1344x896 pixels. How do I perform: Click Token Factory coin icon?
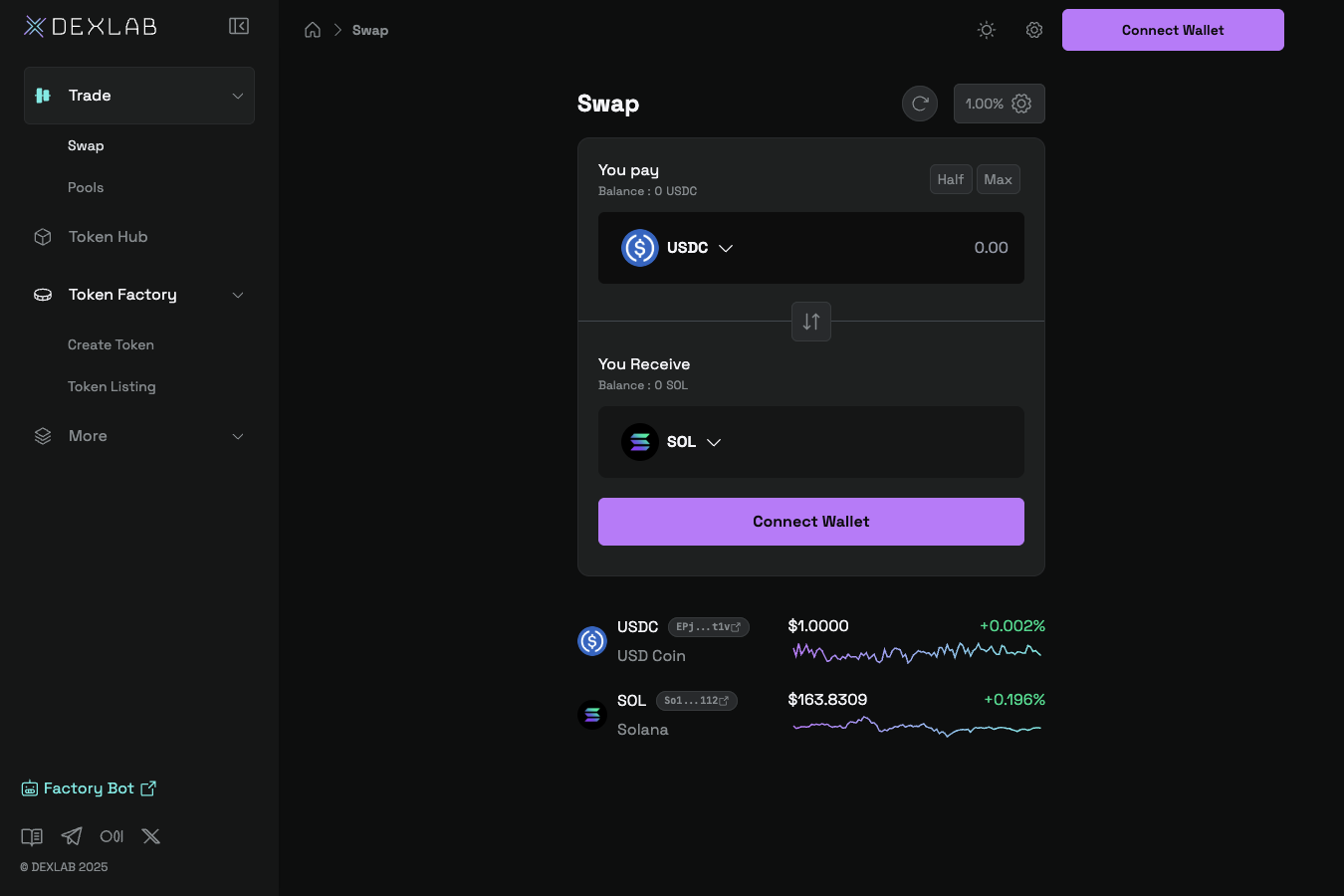pyautogui.click(x=43, y=295)
